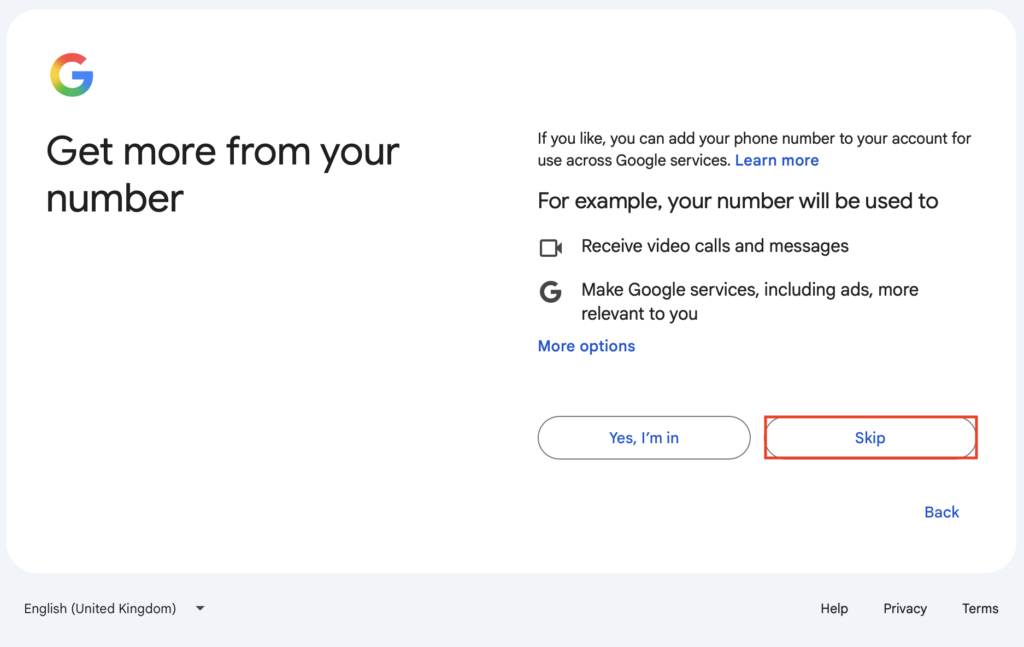Accept with the Yes, I'm in button

coord(644,437)
